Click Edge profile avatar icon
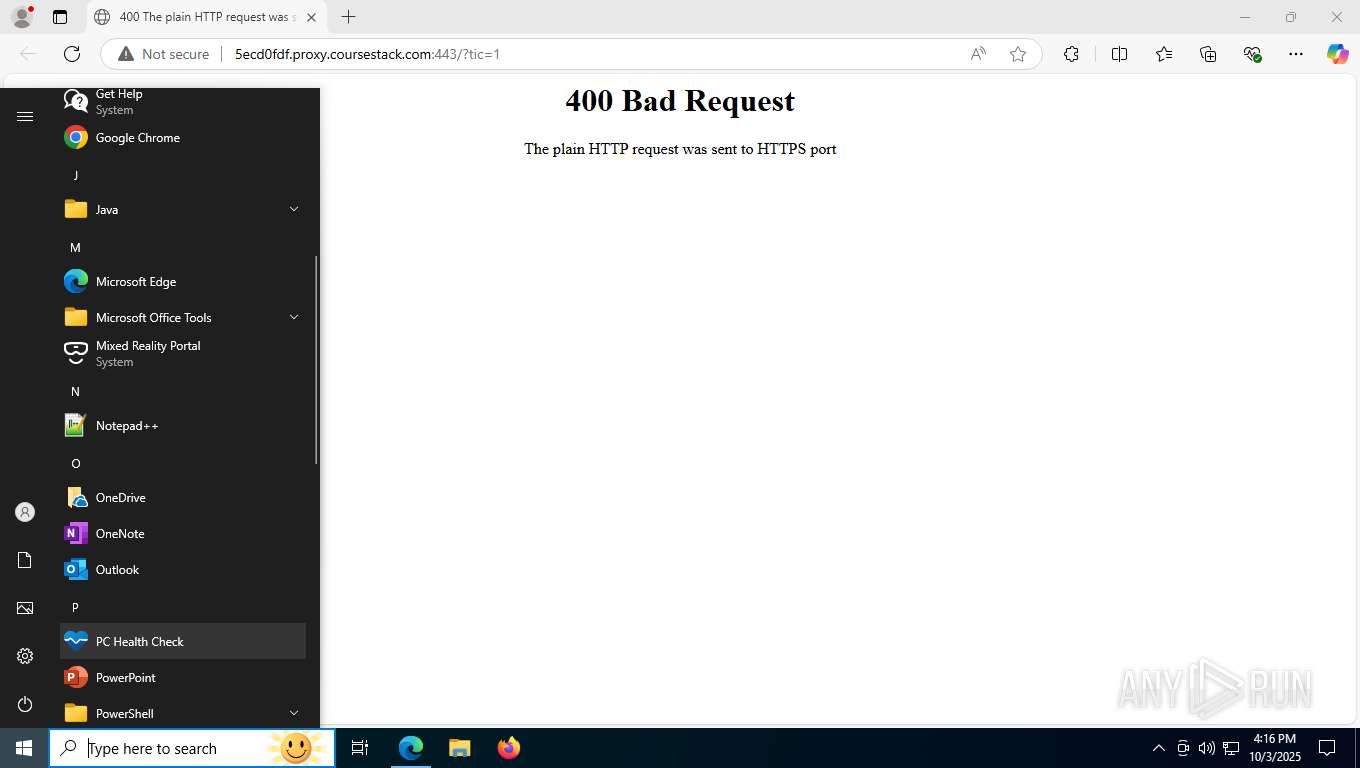The height and width of the screenshot is (768, 1360). pos(22,17)
